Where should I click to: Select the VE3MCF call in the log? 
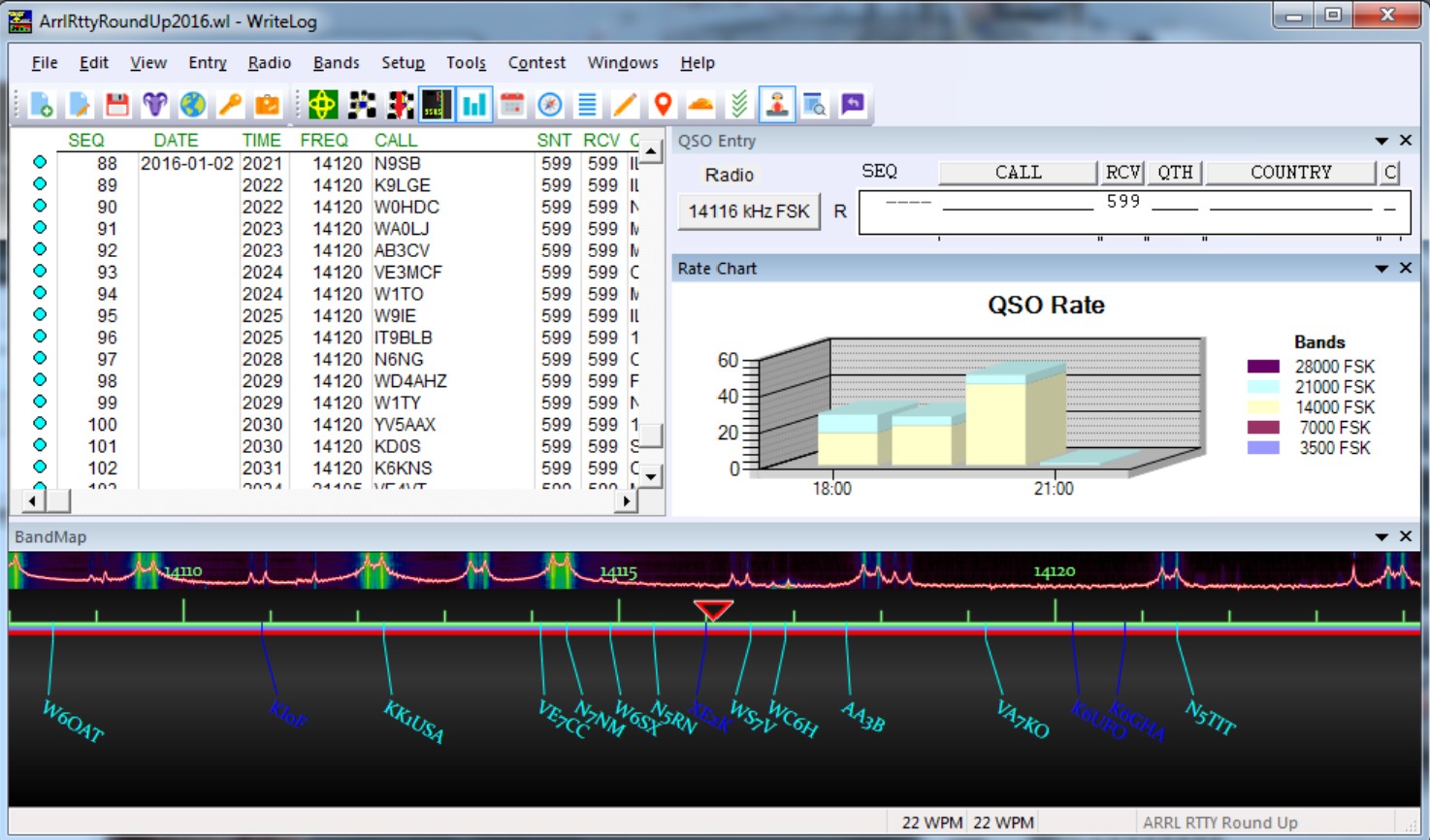tap(408, 273)
